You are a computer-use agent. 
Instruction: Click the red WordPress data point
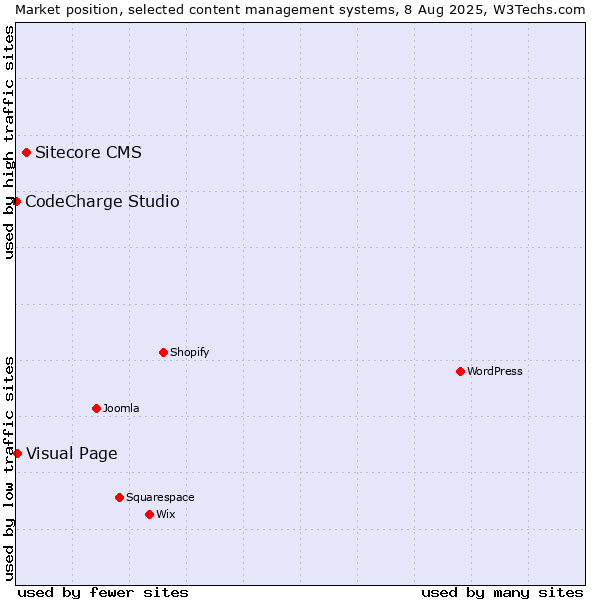[460, 371]
